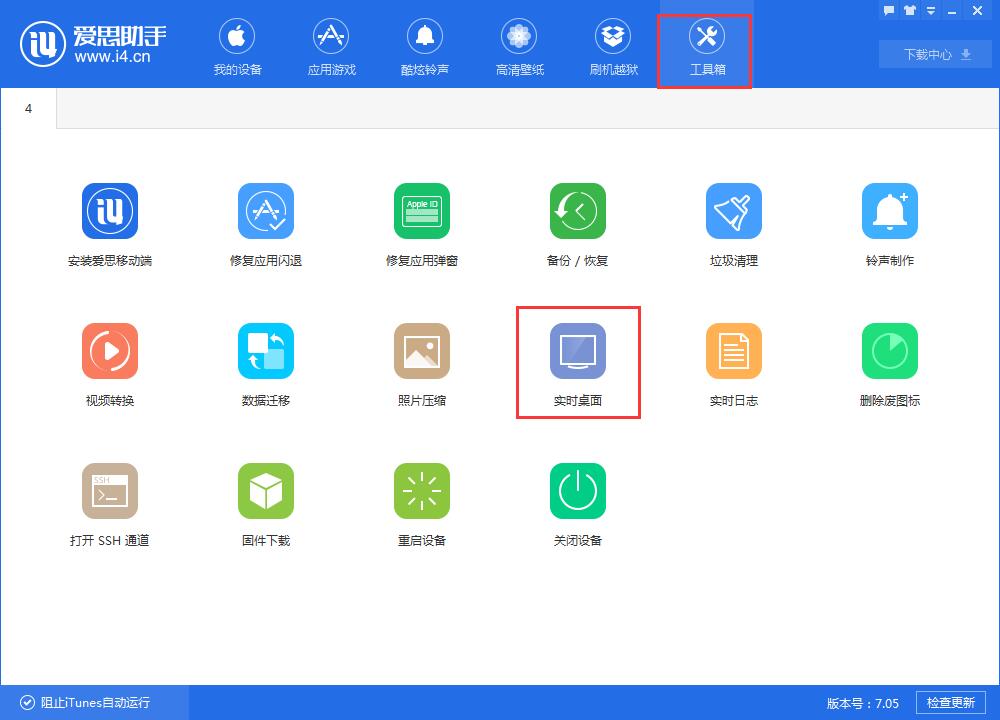
Task: Open the 实时桌面 live desktop tool
Action: pyautogui.click(x=578, y=360)
